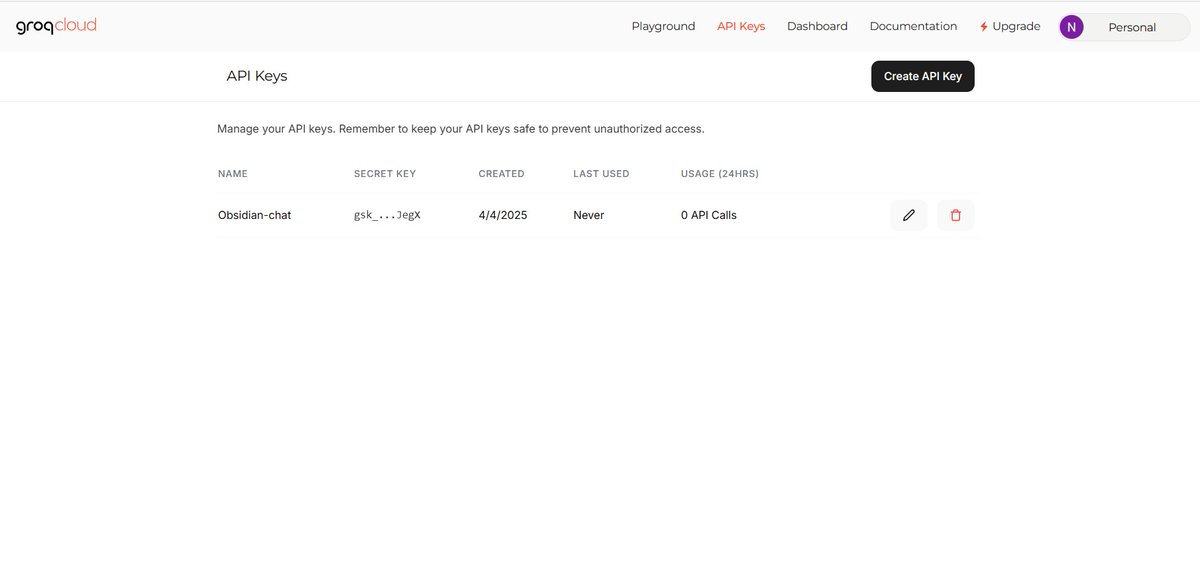Open Documentation from the top nav
The height and width of the screenshot is (578, 1200).
[x=913, y=26]
